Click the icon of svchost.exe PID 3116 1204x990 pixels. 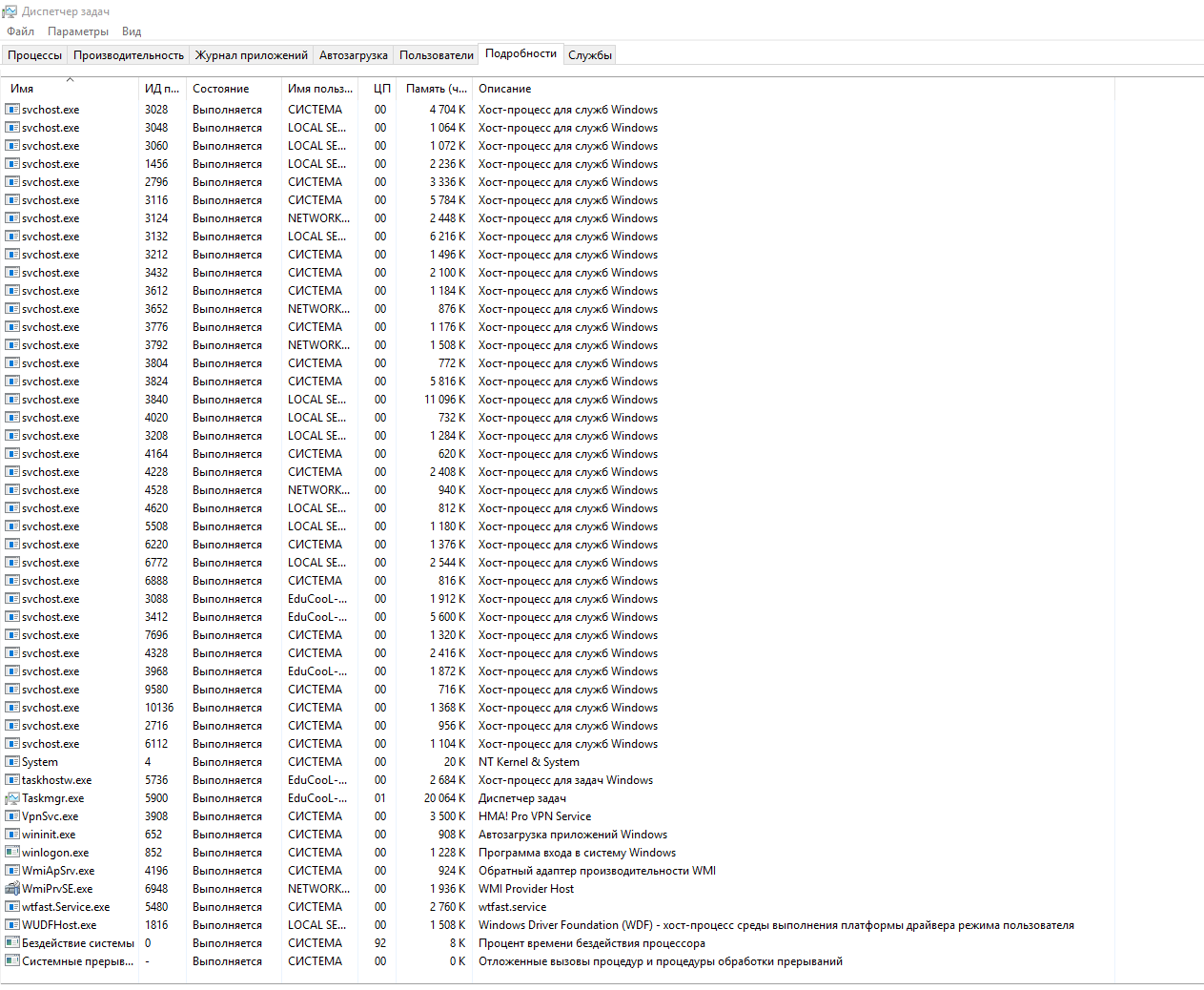click(x=12, y=200)
